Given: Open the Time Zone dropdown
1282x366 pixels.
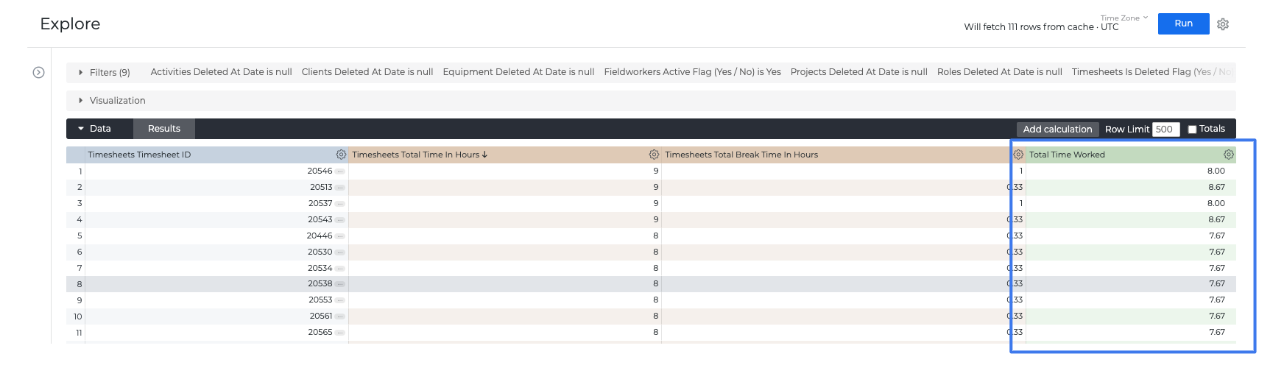Looking at the screenshot, I should (1124, 18).
